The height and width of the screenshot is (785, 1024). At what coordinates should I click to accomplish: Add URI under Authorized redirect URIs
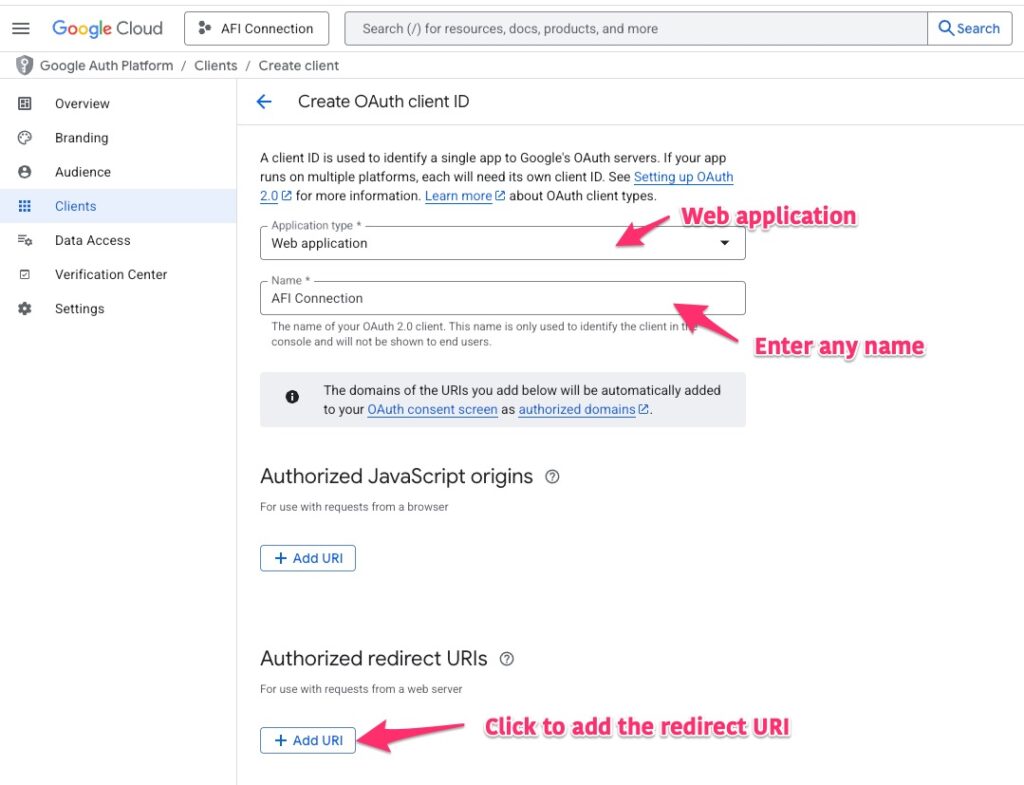[x=308, y=740]
